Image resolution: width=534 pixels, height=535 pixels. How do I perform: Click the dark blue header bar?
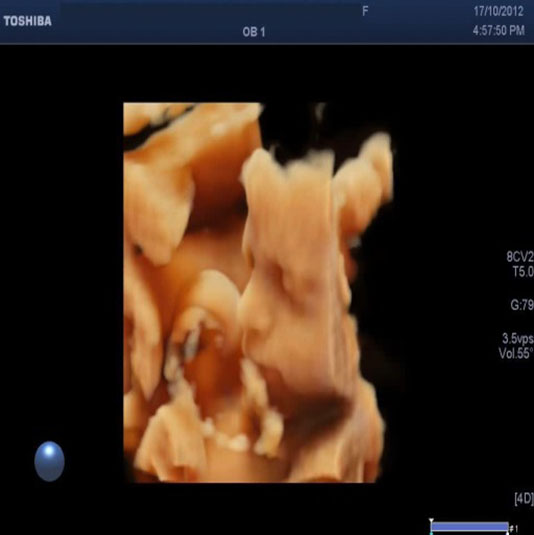267,22
